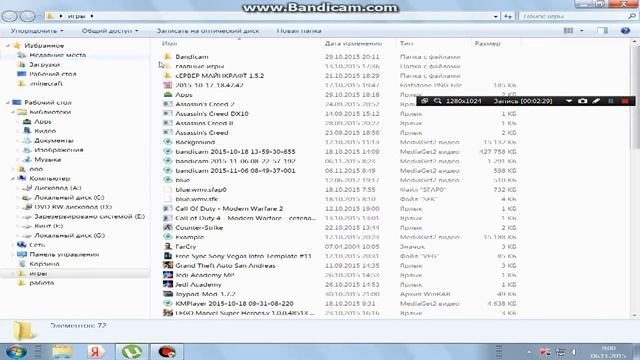This screenshot has width=640, height=360.
Task: Open uTorrent from the taskbar
Action: pyautogui.click(x=131, y=351)
